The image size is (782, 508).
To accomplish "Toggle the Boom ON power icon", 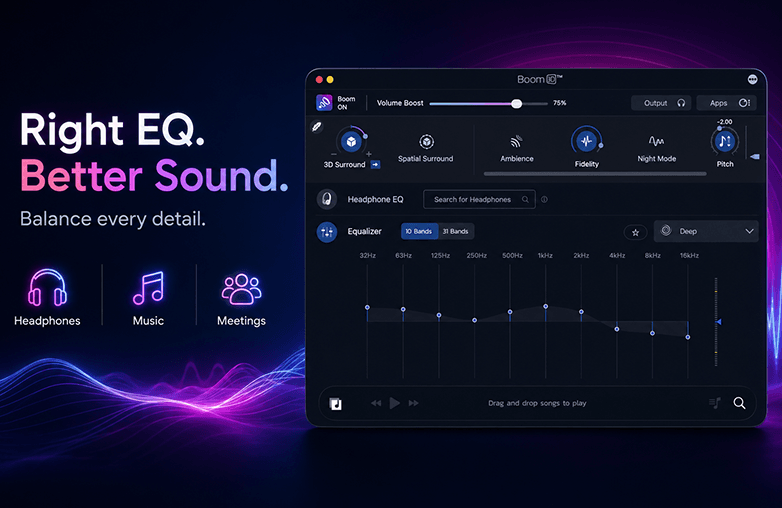I will [x=324, y=103].
